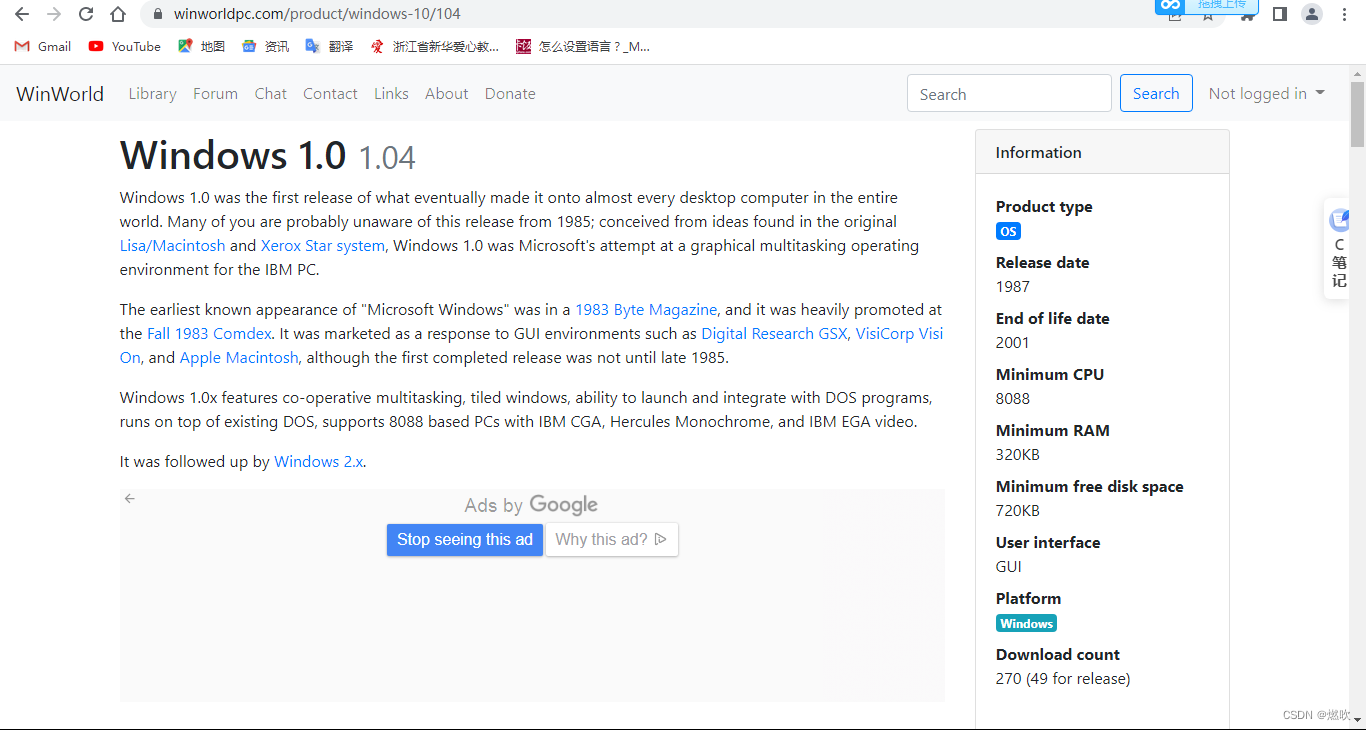This screenshot has width=1366, height=730.
Task: Open the Not logged in dropdown
Action: [1266, 92]
